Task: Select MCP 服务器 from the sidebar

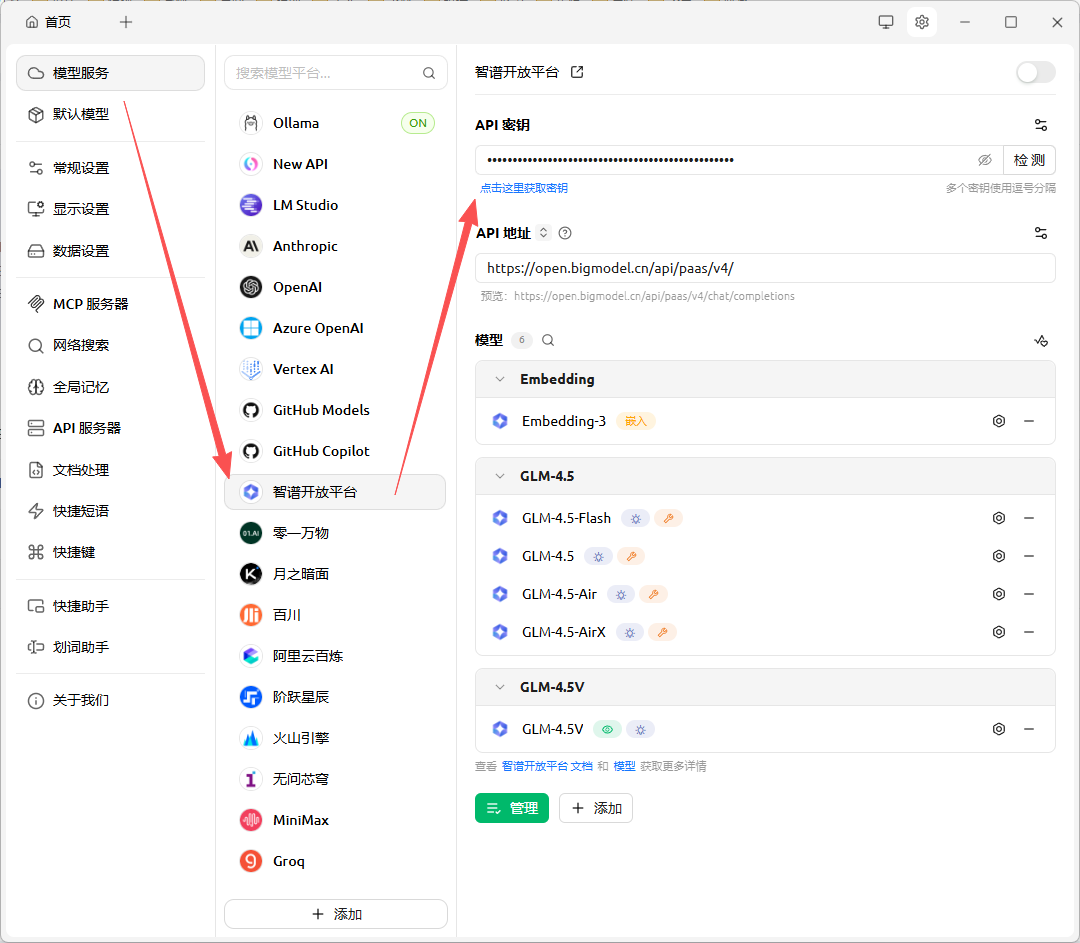Action: (90, 304)
